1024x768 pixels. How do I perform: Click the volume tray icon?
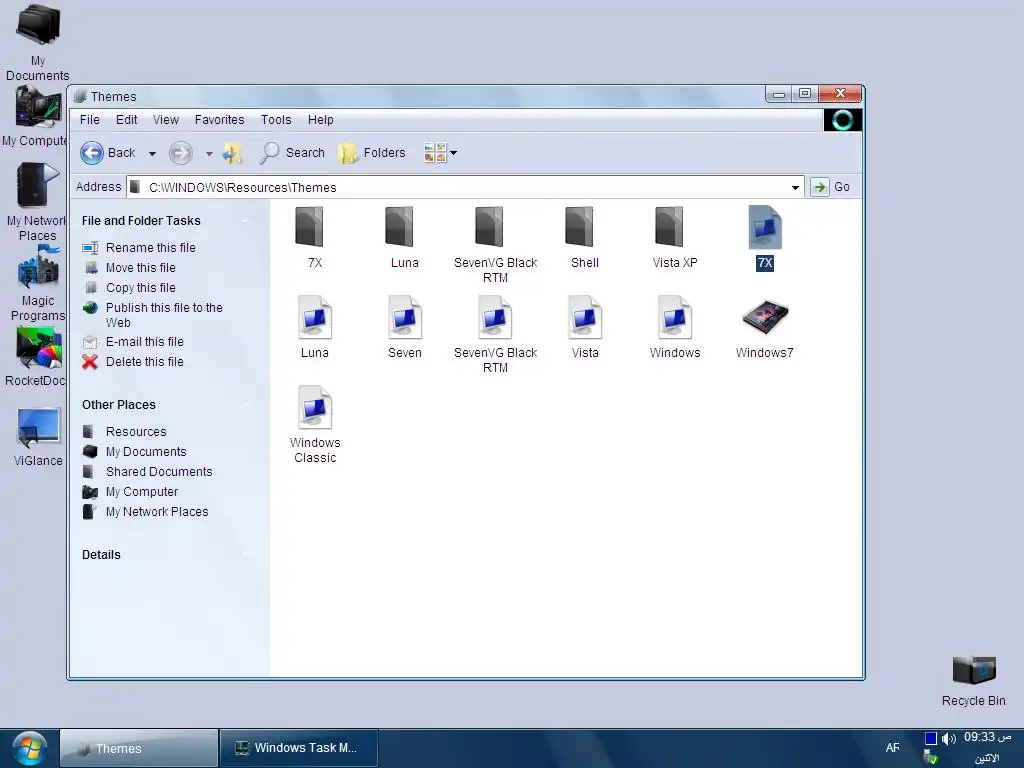[x=948, y=739]
